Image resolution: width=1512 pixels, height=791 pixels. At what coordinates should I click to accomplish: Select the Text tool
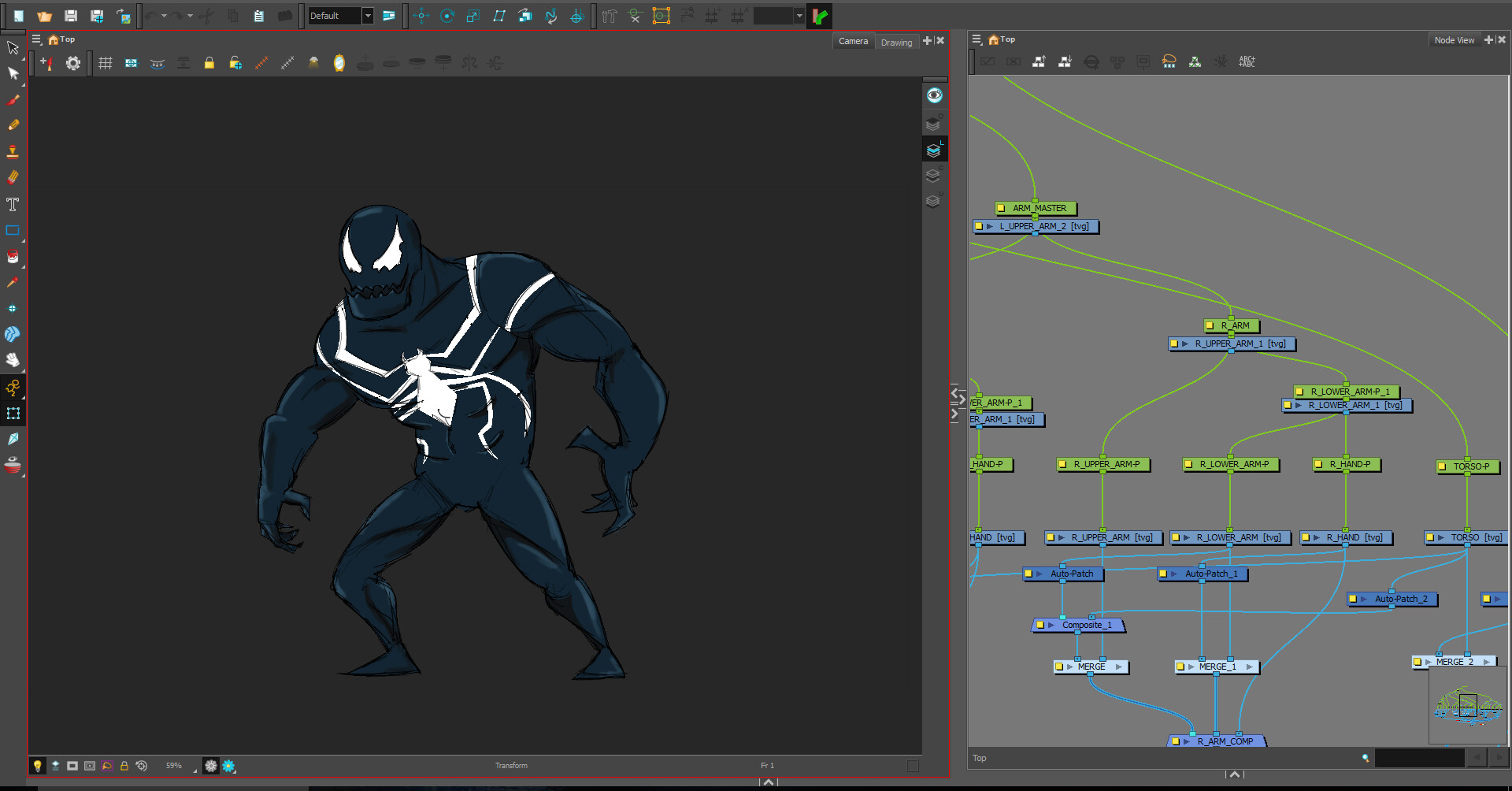pyautogui.click(x=13, y=204)
